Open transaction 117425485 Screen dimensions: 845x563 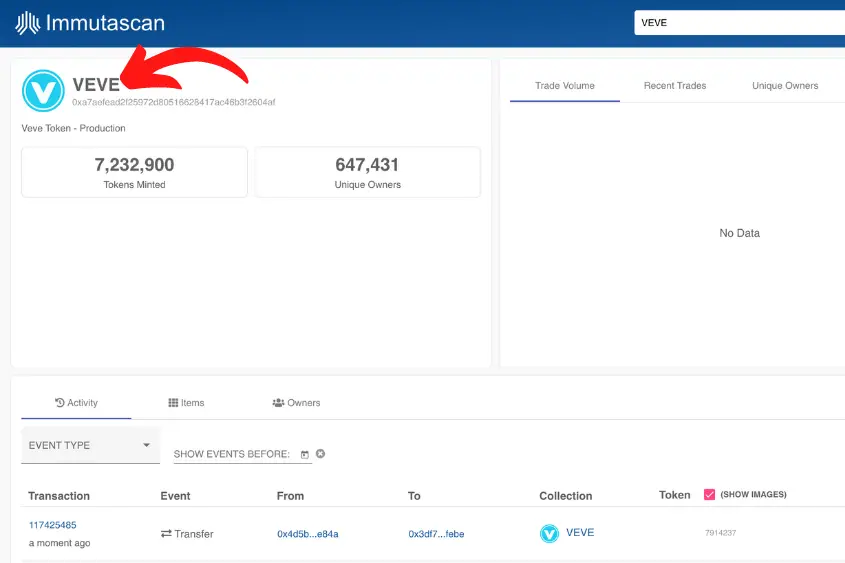[x=52, y=525]
